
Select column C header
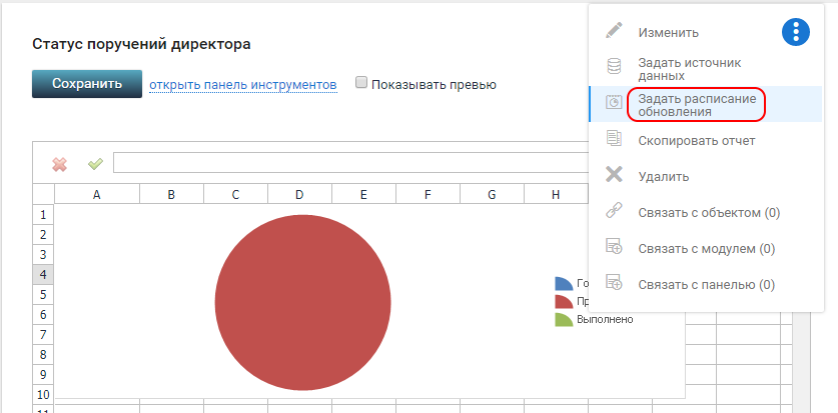click(235, 194)
